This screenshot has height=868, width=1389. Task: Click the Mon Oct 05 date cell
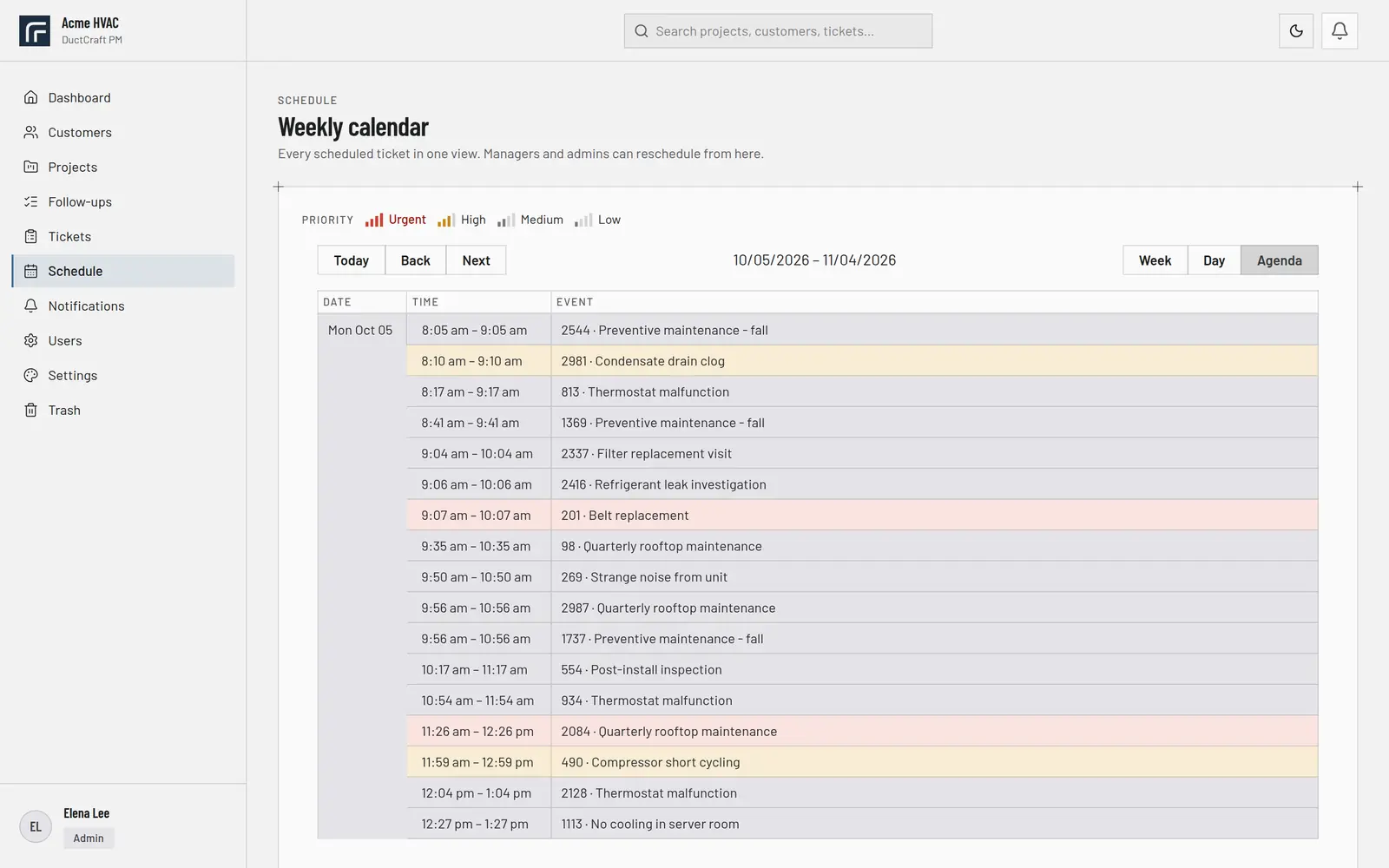pyautogui.click(x=362, y=576)
